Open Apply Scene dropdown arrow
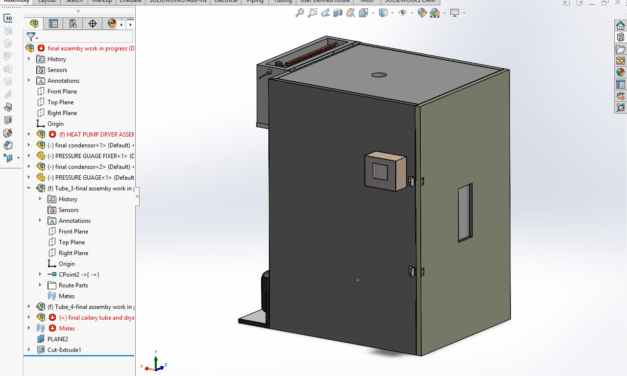This screenshot has height=376, width=627. pos(444,13)
